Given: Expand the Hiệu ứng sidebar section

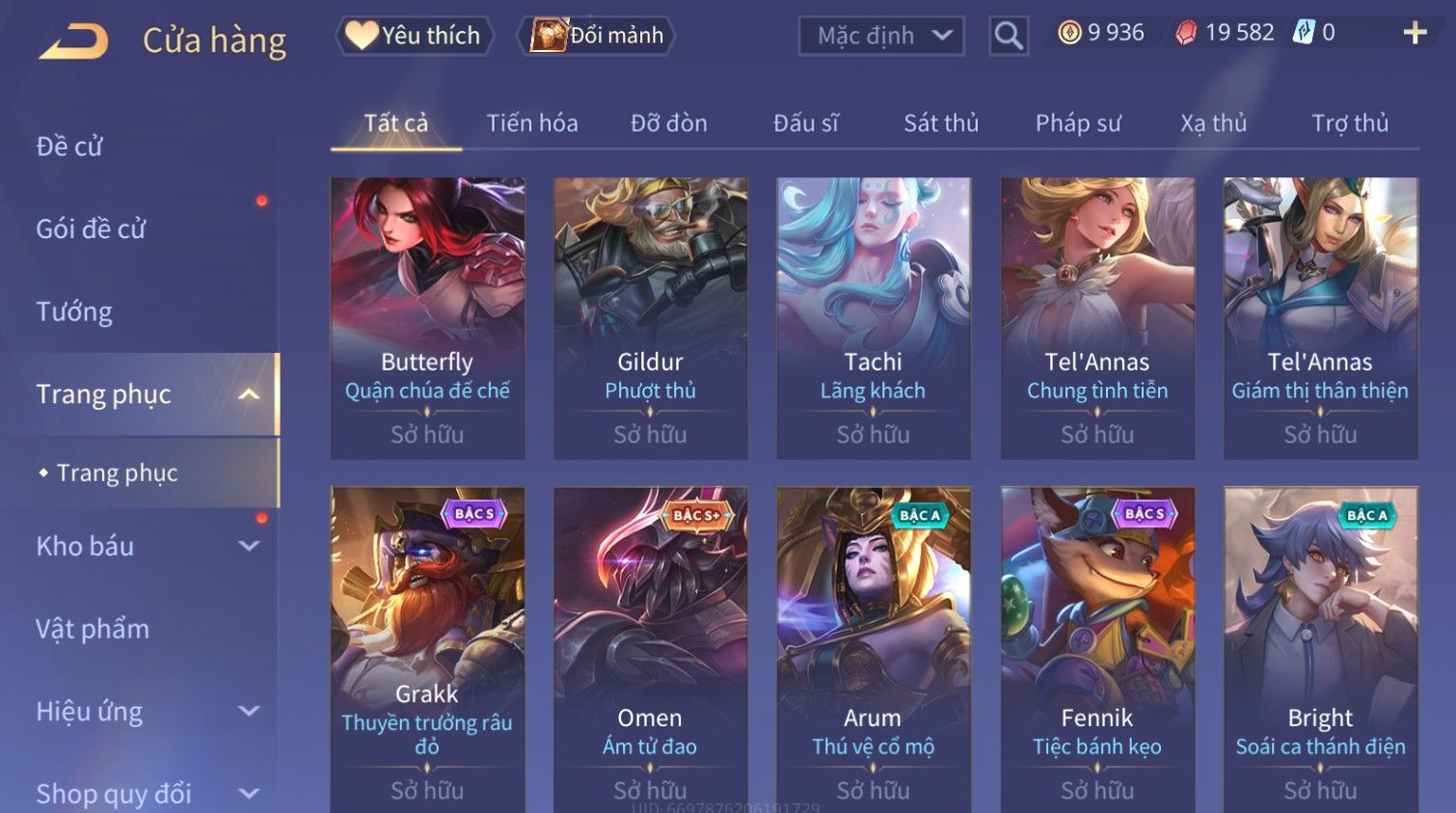Looking at the screenshot, I should click(x=249, y=712).
